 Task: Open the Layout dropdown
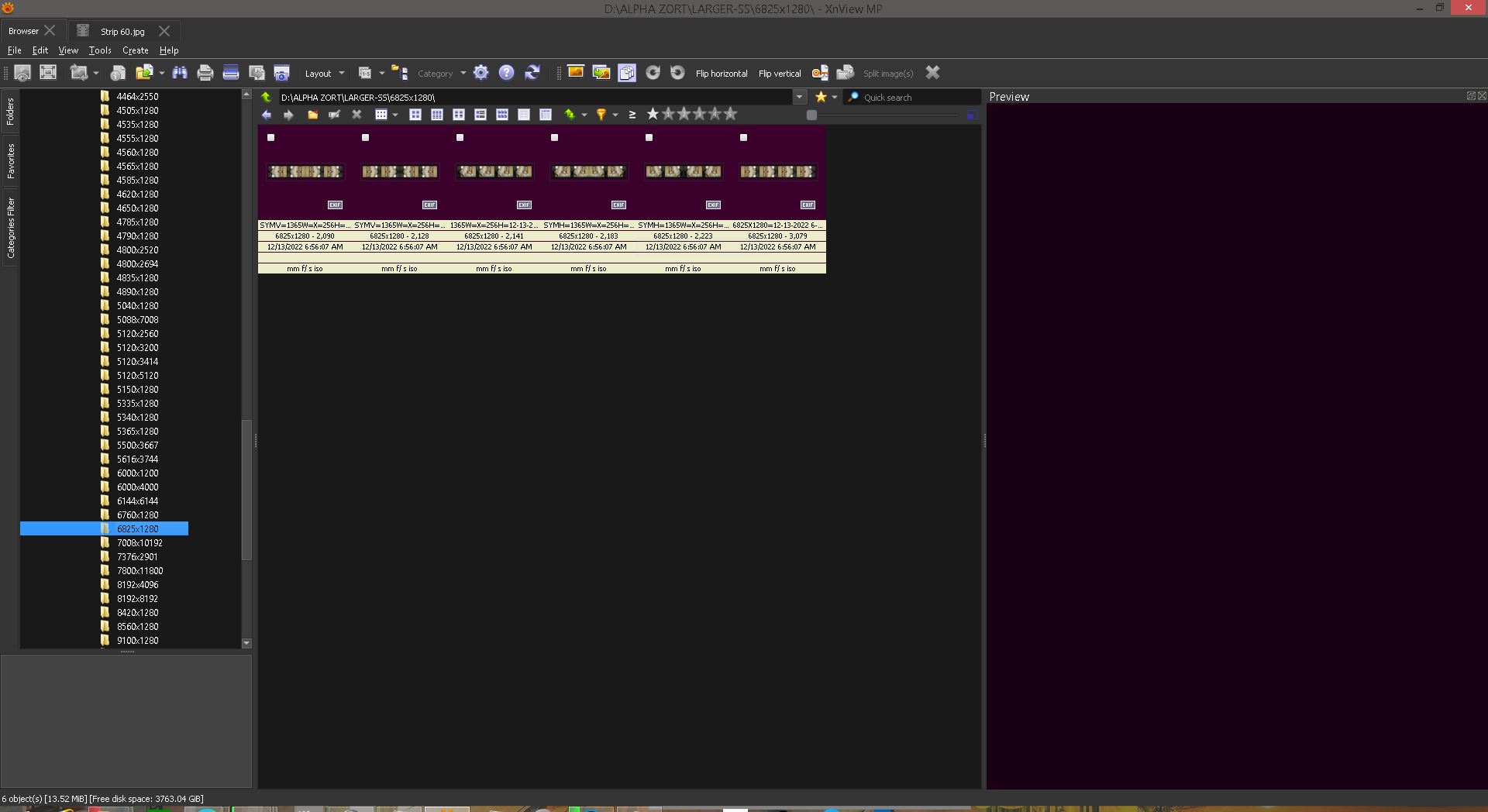tap(324, 74)
